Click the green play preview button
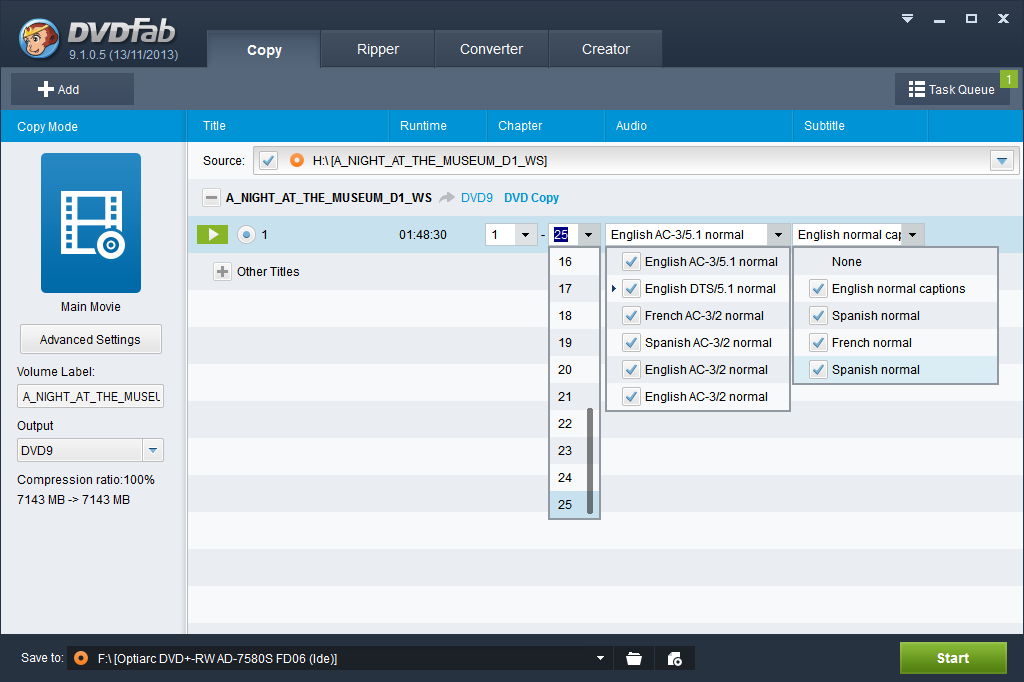Screen dimensions: 1024x682 212,235
